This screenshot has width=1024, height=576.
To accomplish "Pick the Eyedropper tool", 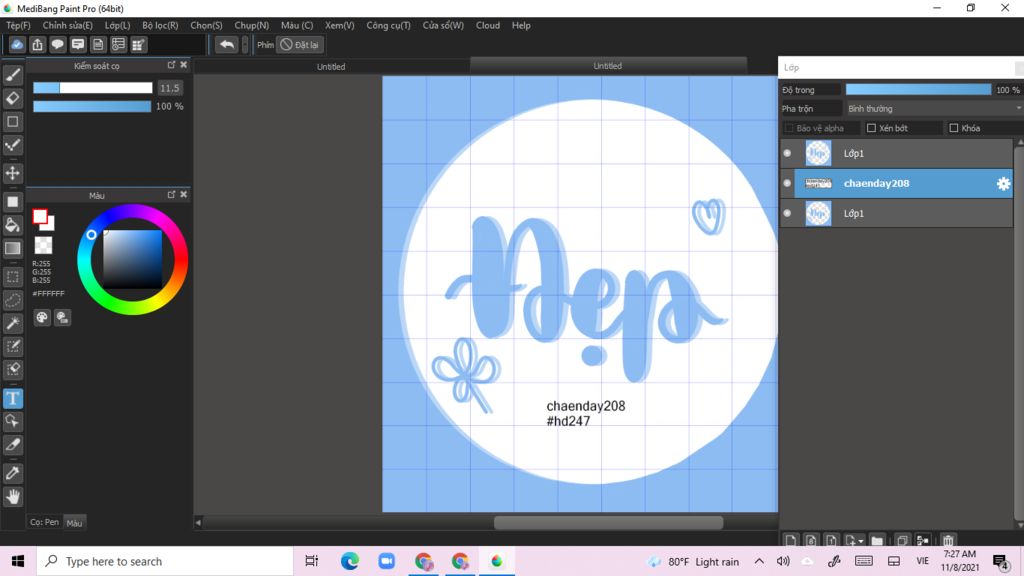I will click(12, 473).
